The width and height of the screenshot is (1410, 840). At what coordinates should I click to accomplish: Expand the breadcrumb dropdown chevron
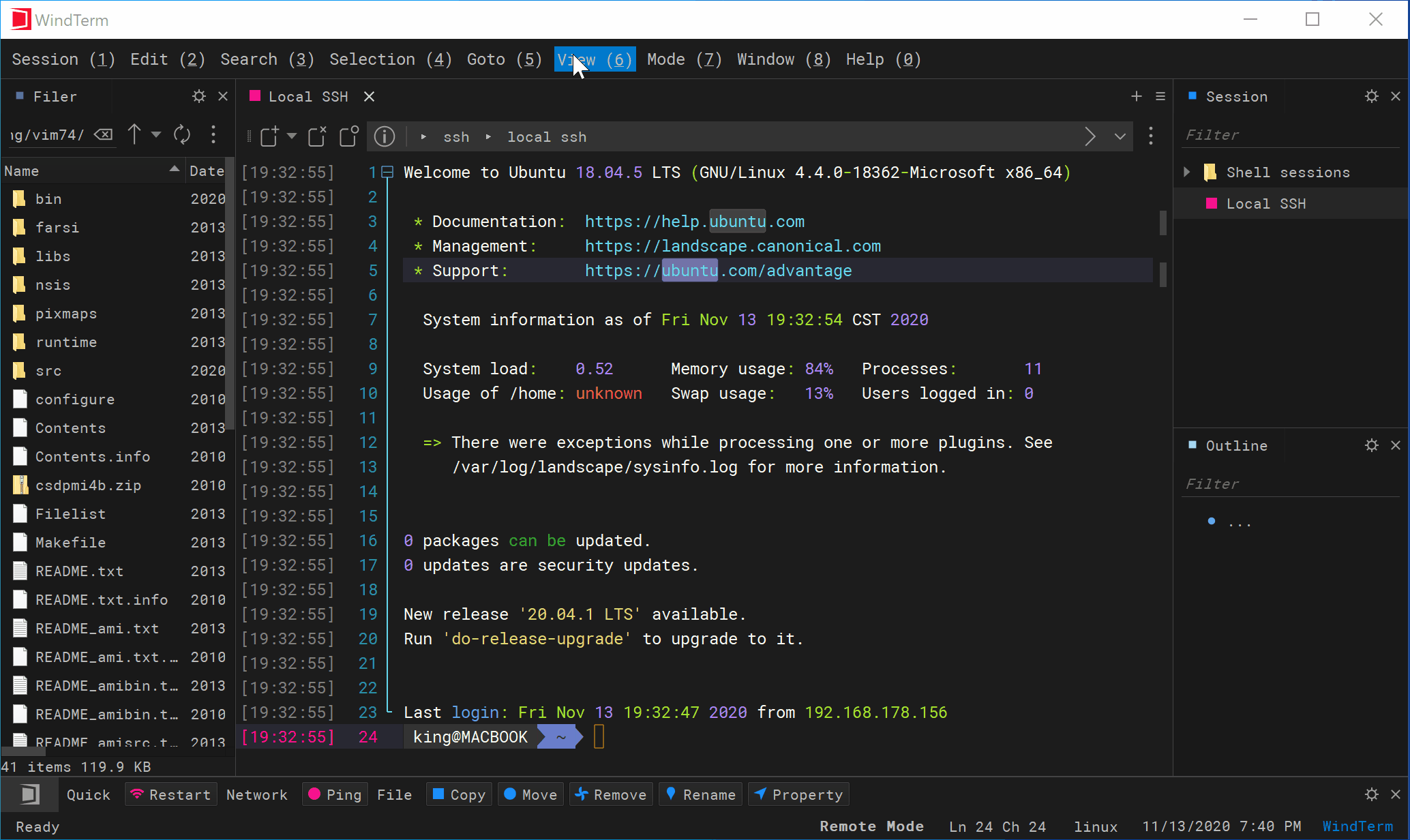coord(1120,136)
